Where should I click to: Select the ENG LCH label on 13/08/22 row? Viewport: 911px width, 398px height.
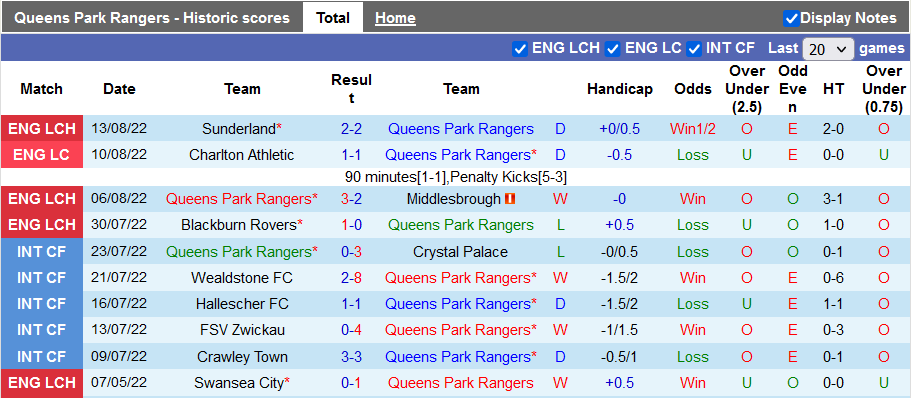click(42, 129)
